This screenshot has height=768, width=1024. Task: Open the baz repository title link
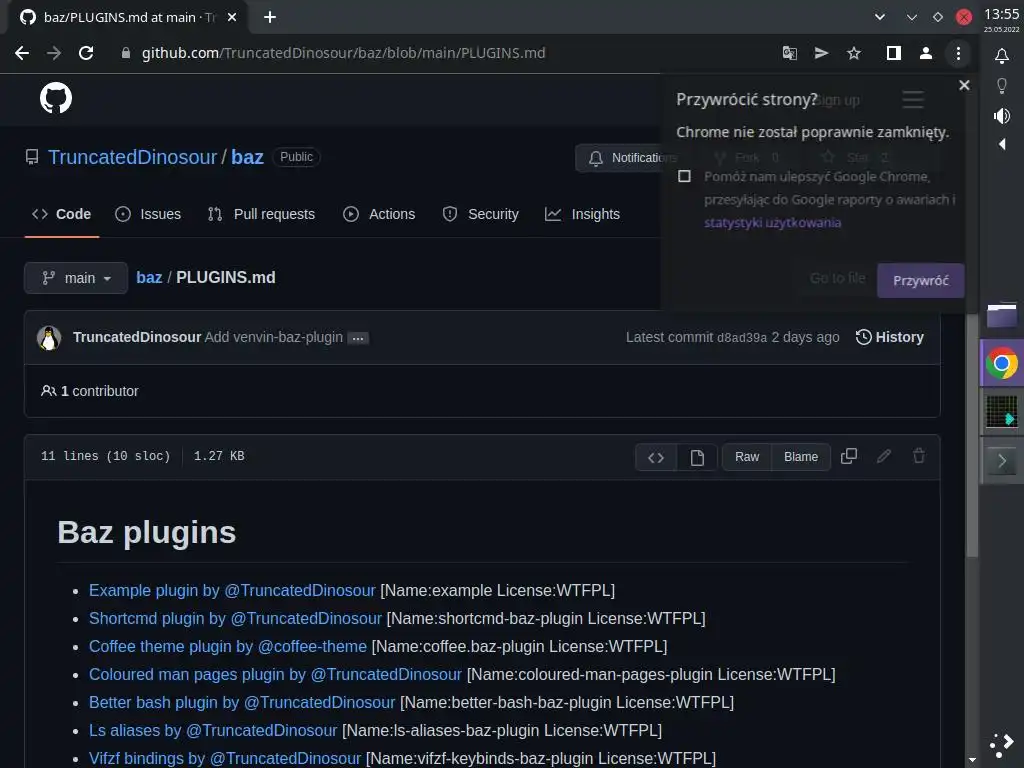point(248,157)
